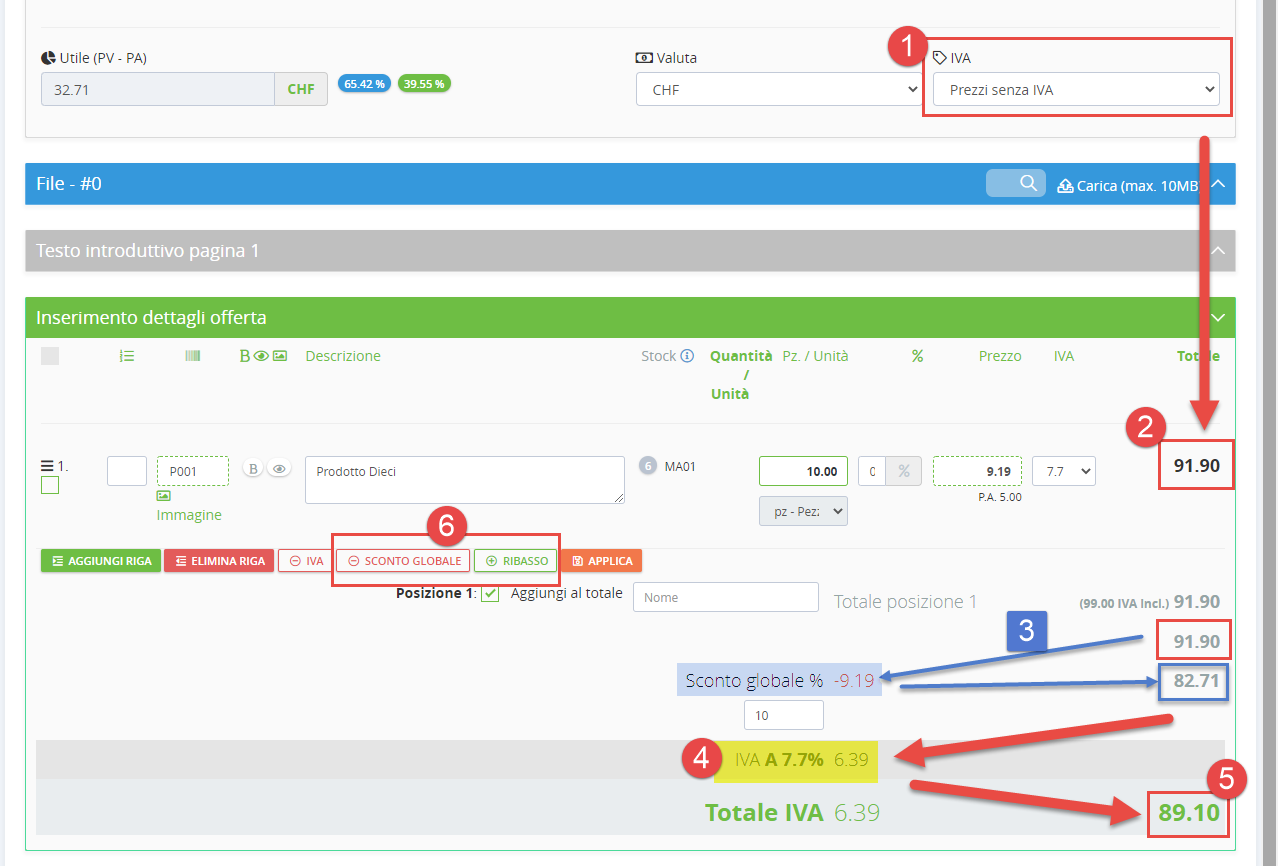The width and height of the screenshot is (1278, 866).
Task: Click the barcode column header icon
Action: pos(192,356)
